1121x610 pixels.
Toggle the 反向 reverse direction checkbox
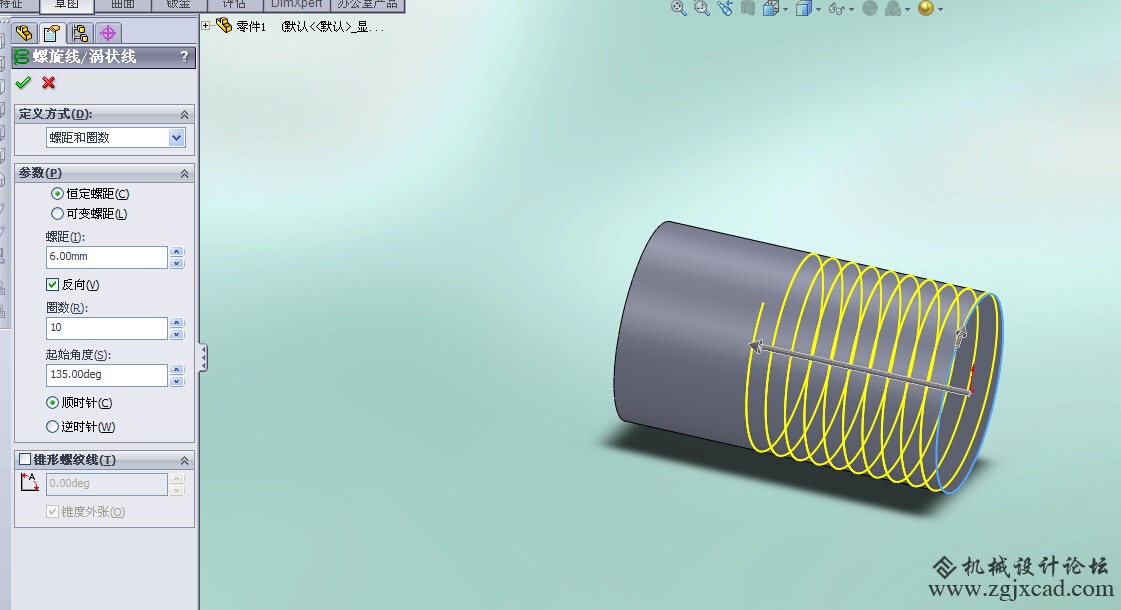[x=52, y=285]
